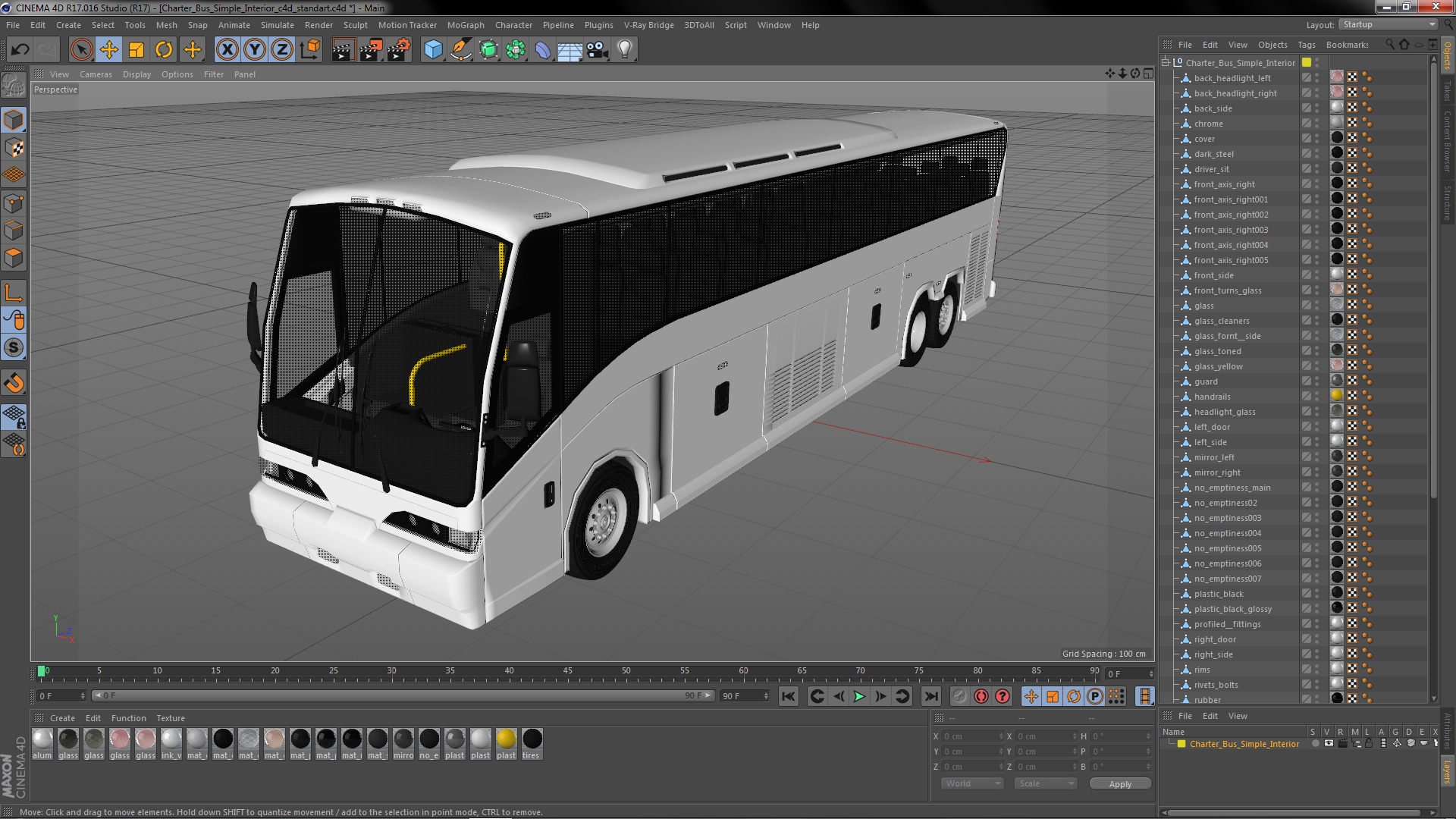Open the MoGraph menu

point(465,25)
